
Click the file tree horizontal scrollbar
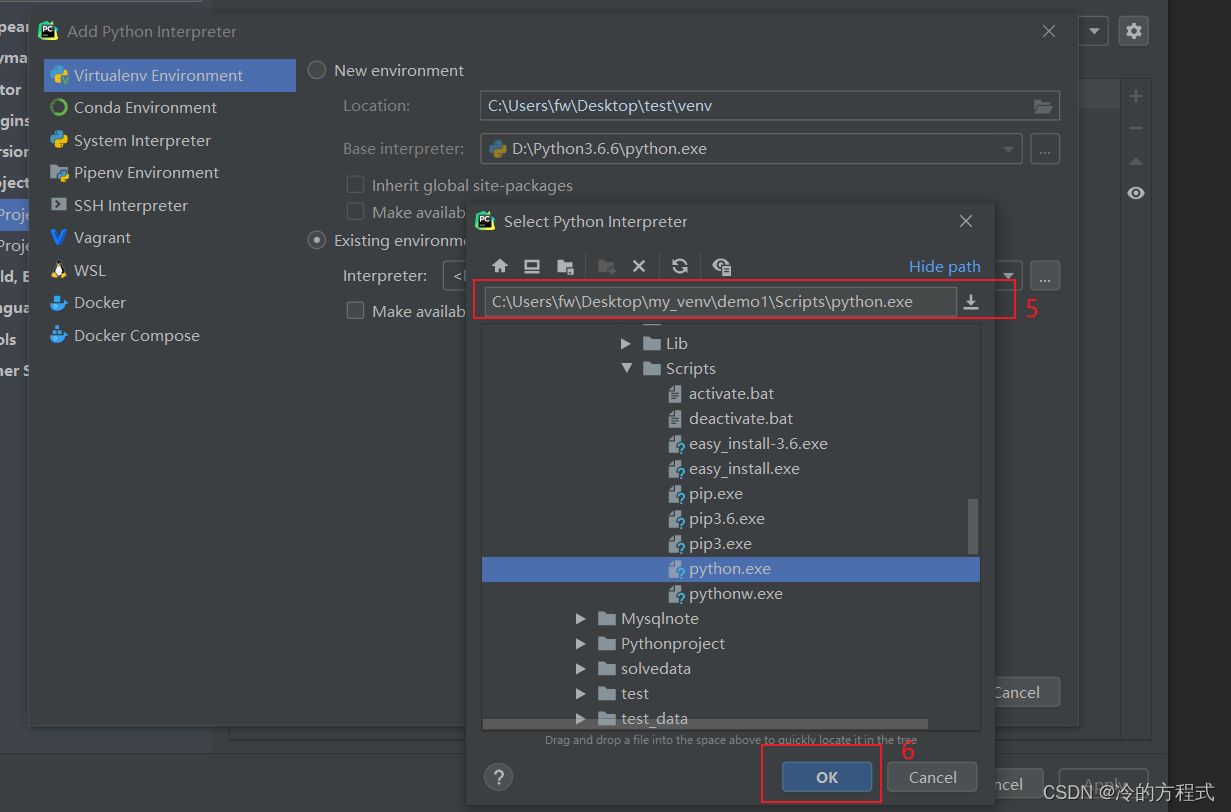[705, 725]
